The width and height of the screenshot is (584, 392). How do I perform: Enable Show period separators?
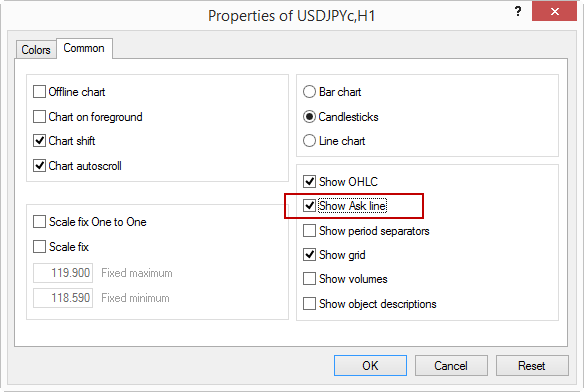tap(309, 231)
